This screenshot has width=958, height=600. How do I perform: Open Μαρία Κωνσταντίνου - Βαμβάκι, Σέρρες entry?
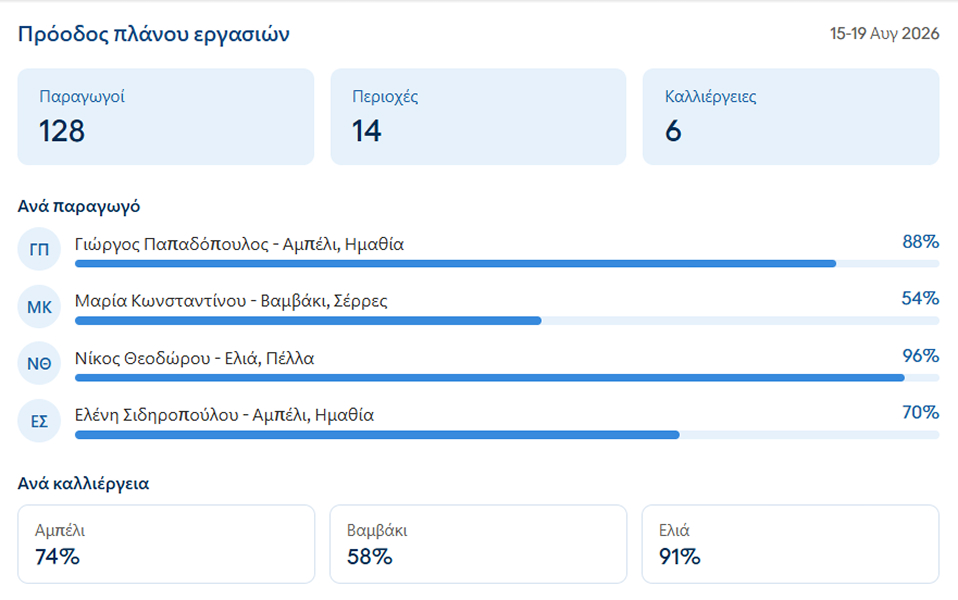click(231, 301)
